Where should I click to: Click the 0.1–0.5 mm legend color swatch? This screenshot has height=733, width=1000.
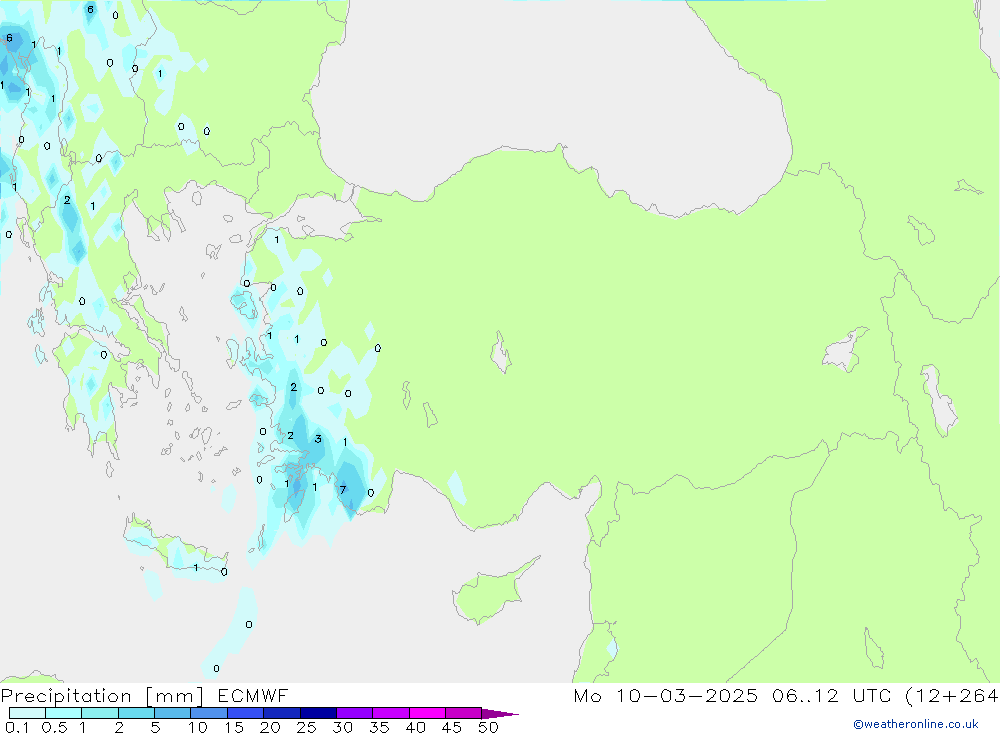pos(27,713)
